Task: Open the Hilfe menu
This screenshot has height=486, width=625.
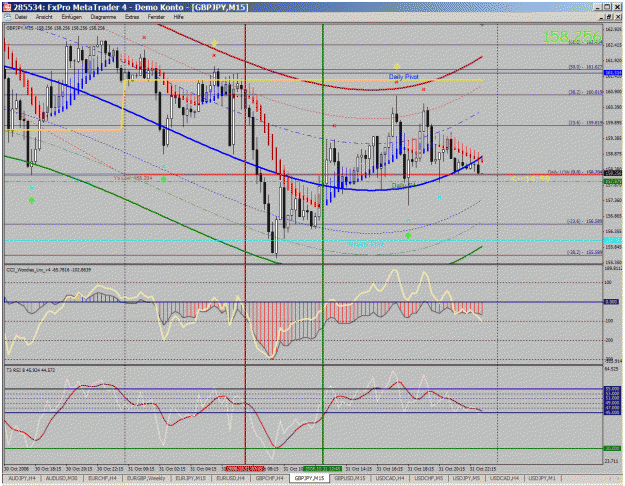Action: tap(178, 17)
